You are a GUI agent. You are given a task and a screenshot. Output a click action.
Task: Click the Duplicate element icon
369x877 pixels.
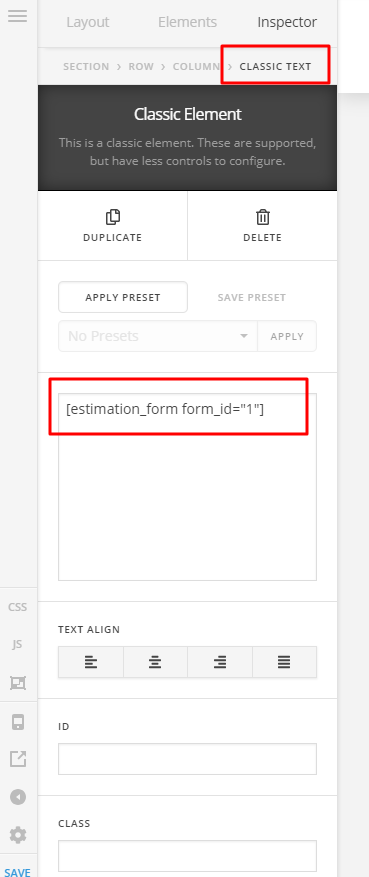tap(112, 216)
